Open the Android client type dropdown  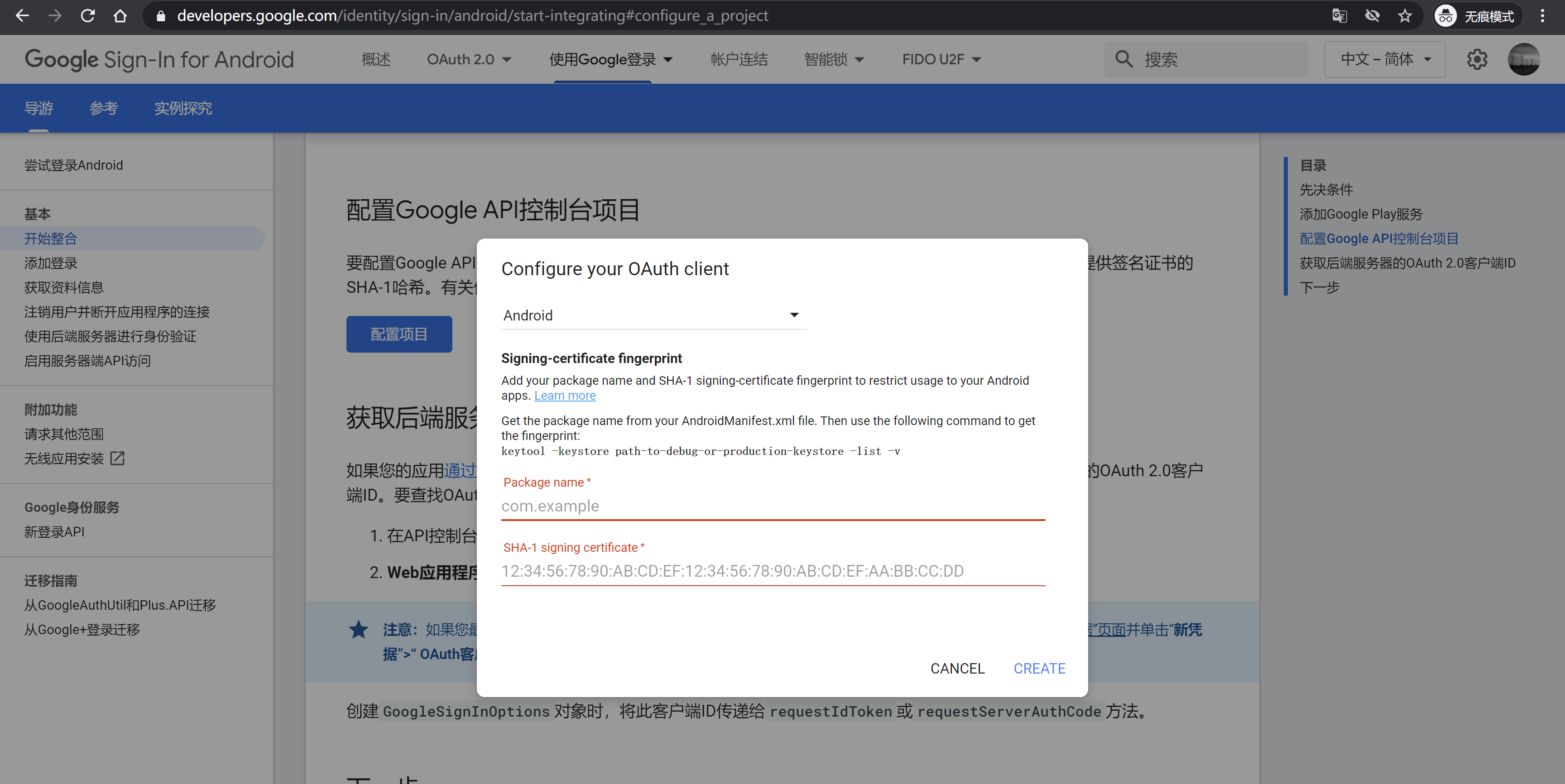pyautogui.click(x=654, y=315)
